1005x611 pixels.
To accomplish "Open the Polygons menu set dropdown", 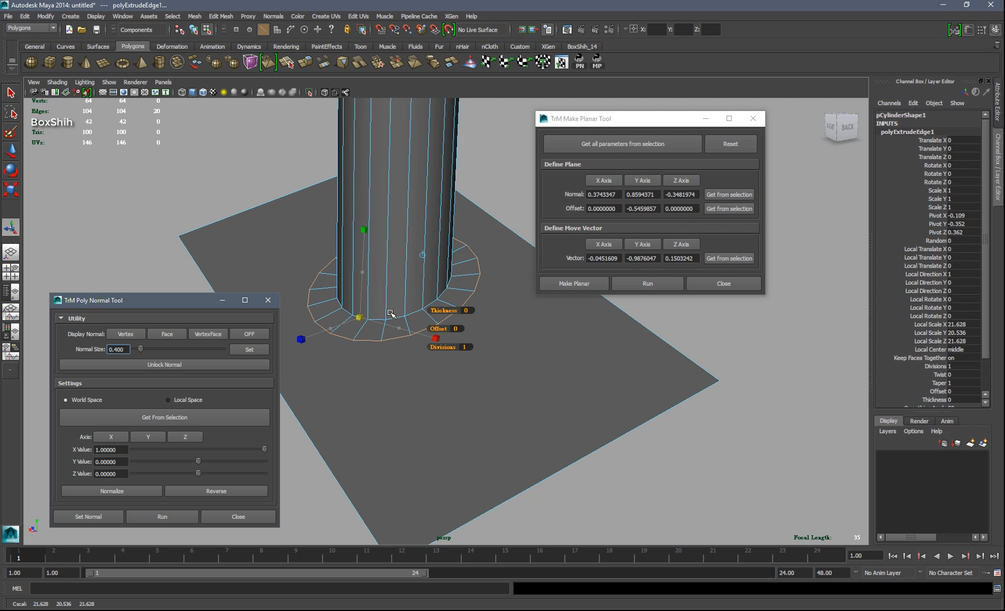I will pyautogui.click(x=32, y=28).
